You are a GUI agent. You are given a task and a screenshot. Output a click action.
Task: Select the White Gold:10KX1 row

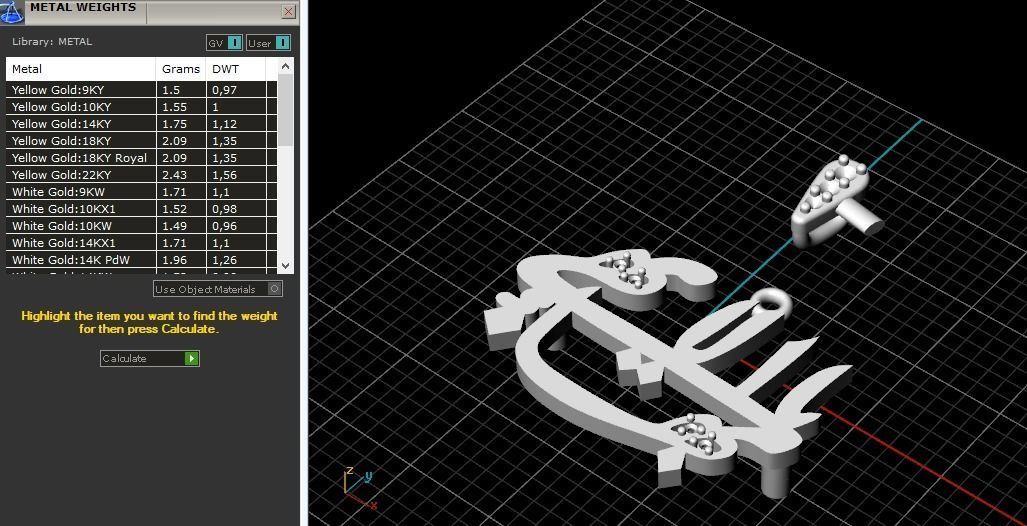pyautogui.click(x=141, y=209)
